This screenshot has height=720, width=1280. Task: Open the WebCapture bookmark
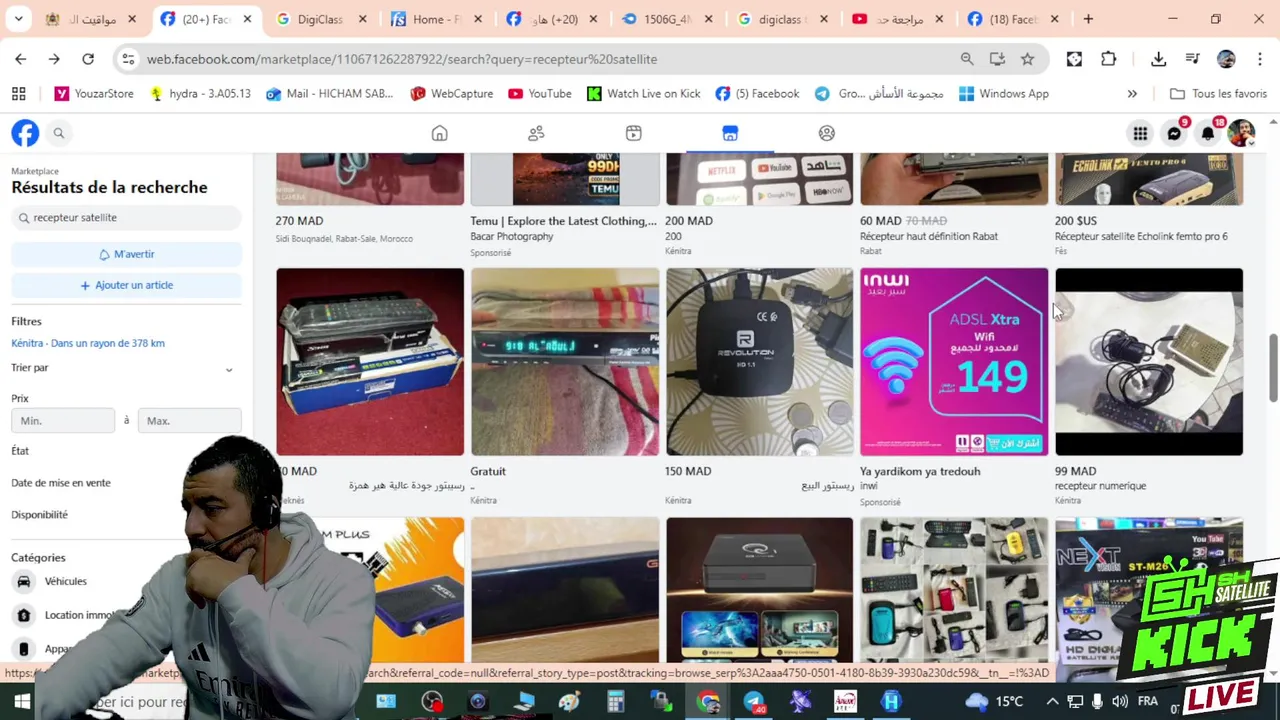click(x=451, y=93)
